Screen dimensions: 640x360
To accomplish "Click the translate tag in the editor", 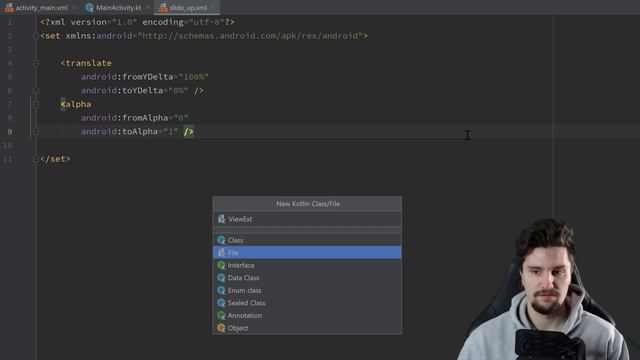I will click(x=86, y=63).
